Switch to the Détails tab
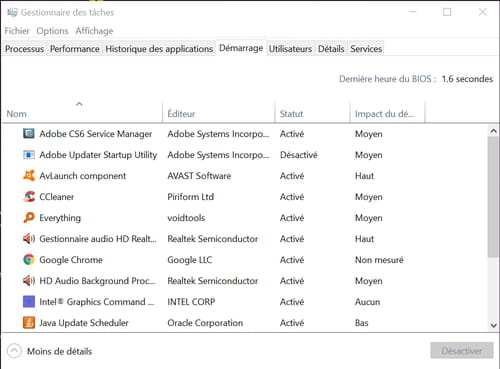Screen dimensions: 500x369 [331, 49]
